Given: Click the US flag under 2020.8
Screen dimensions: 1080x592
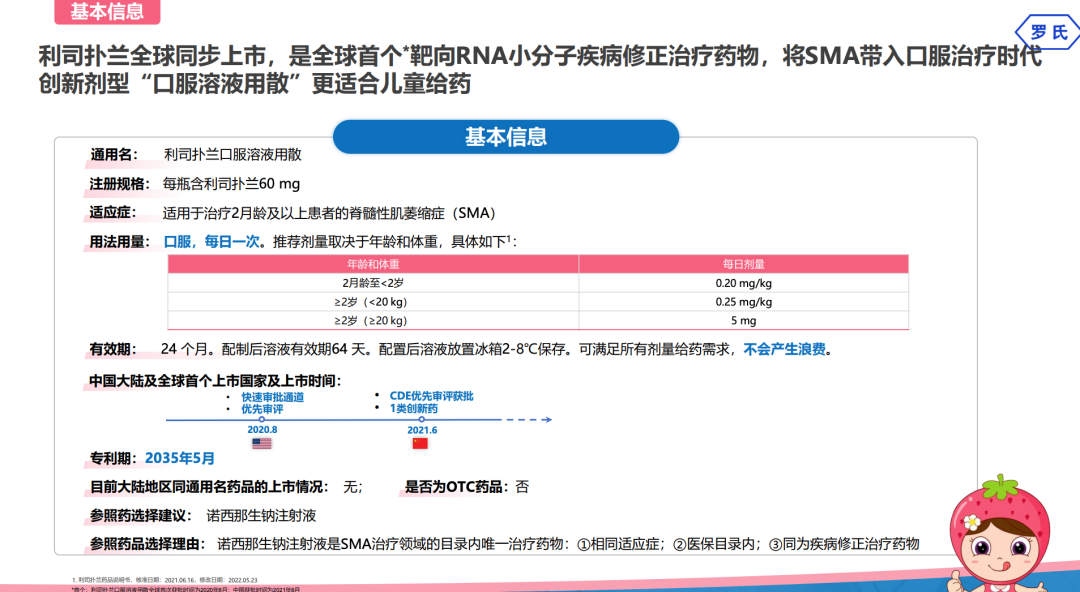Looking at the screenshot, I should click(x=262, y=444).
